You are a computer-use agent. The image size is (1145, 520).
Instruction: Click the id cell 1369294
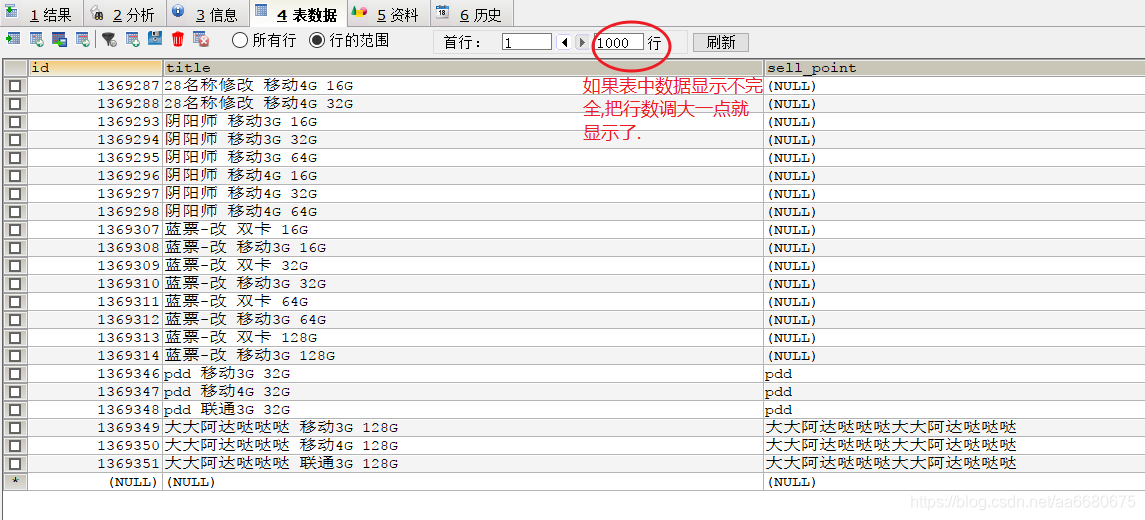pyautogui.click(x=95, y=139)
